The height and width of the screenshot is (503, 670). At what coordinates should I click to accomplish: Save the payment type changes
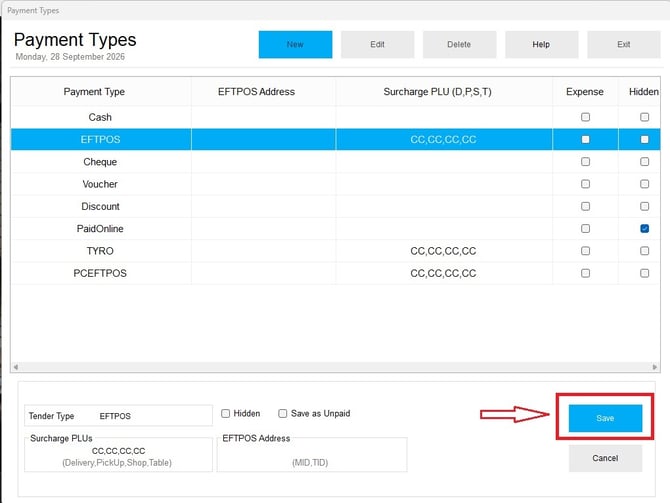pyautogui.click(x=605, y=418)
